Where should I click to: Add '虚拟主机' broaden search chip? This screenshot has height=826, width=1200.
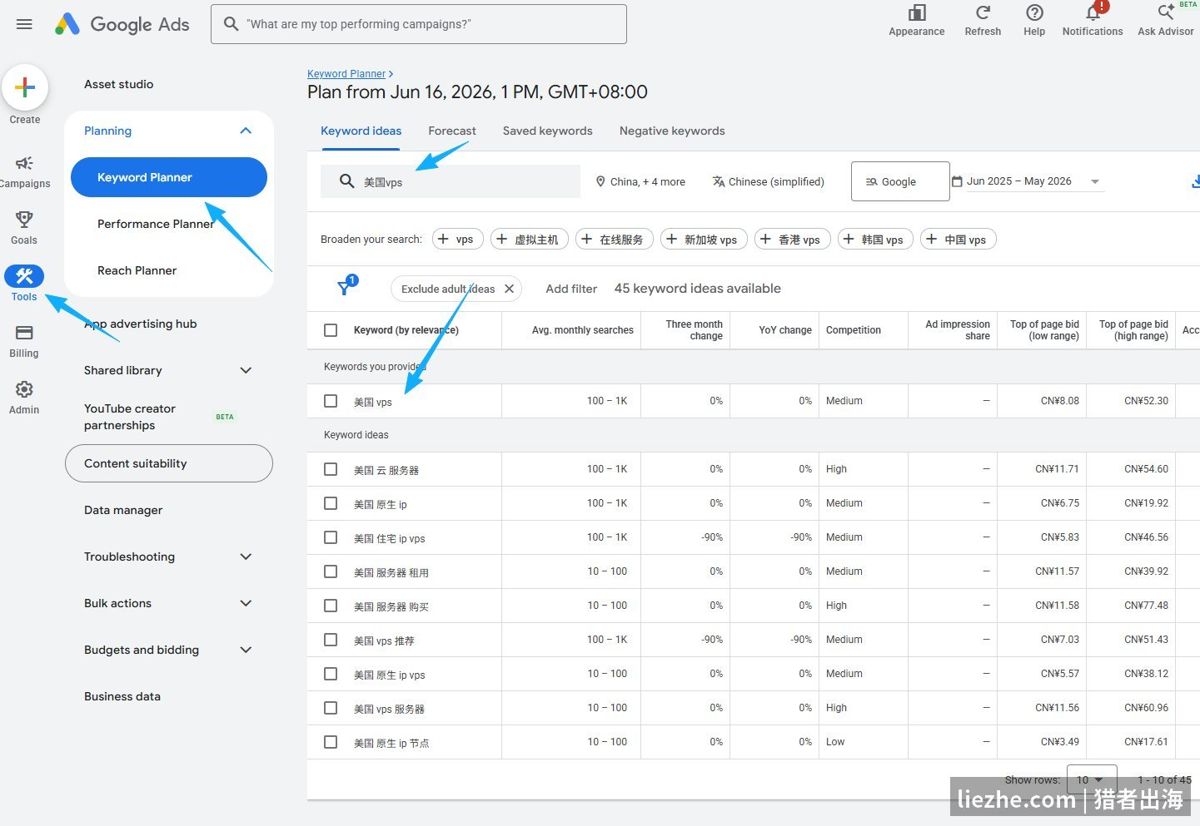[x=529, y=239]
